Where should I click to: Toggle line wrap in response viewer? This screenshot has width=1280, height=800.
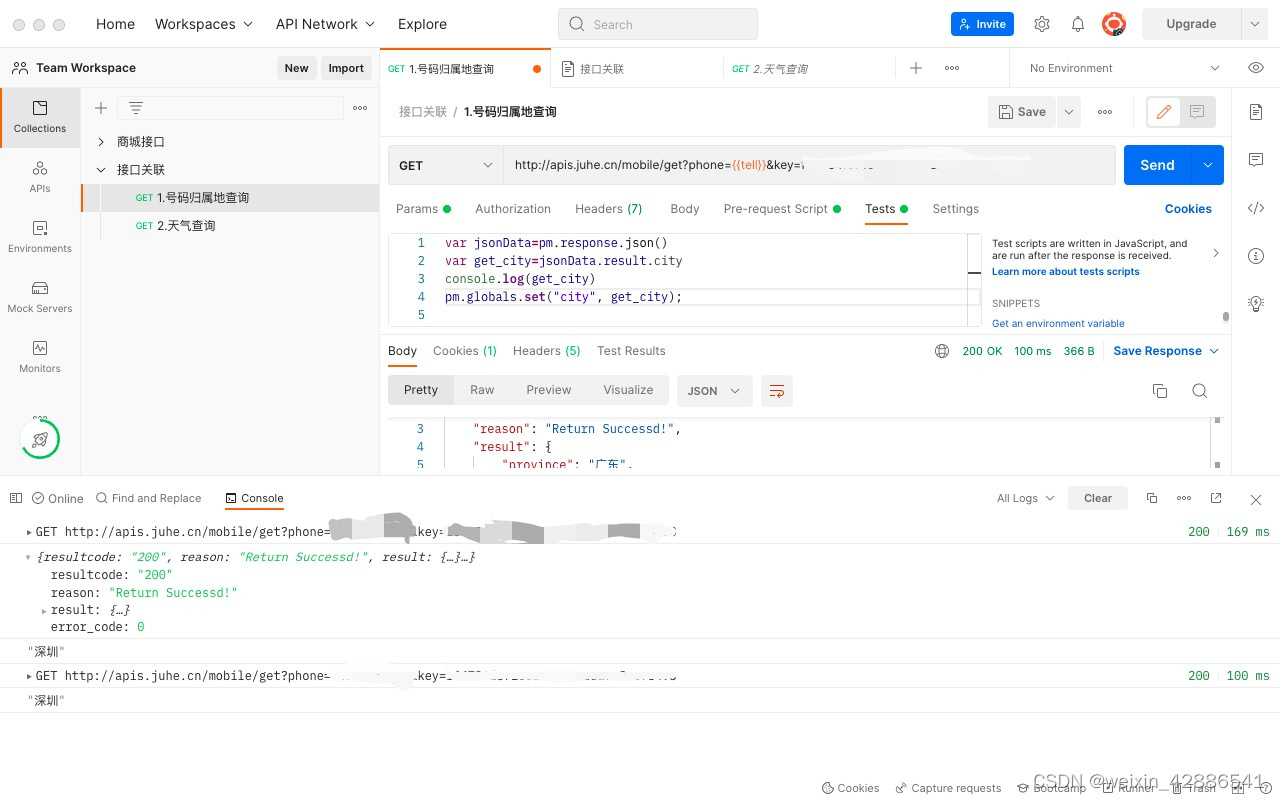coord(776,391)
